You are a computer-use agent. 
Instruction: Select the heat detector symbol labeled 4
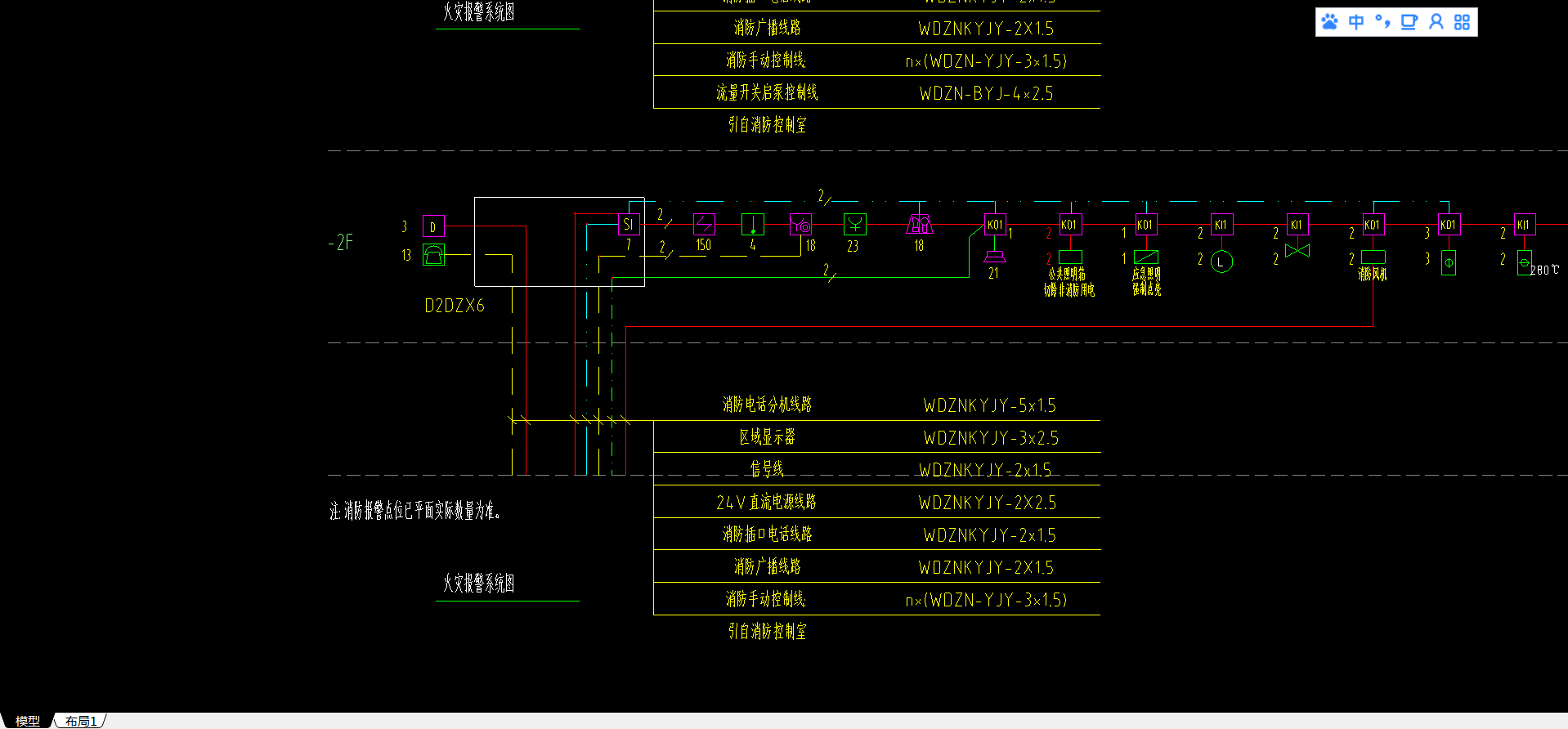click(x=753, y=224)
